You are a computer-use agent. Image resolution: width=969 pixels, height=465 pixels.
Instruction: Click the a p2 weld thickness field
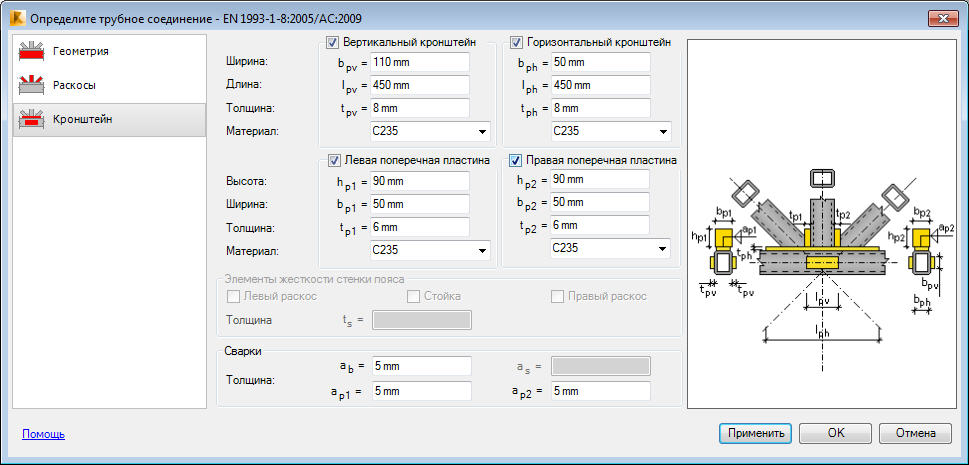pyautogui.click(x=601, y=391)
